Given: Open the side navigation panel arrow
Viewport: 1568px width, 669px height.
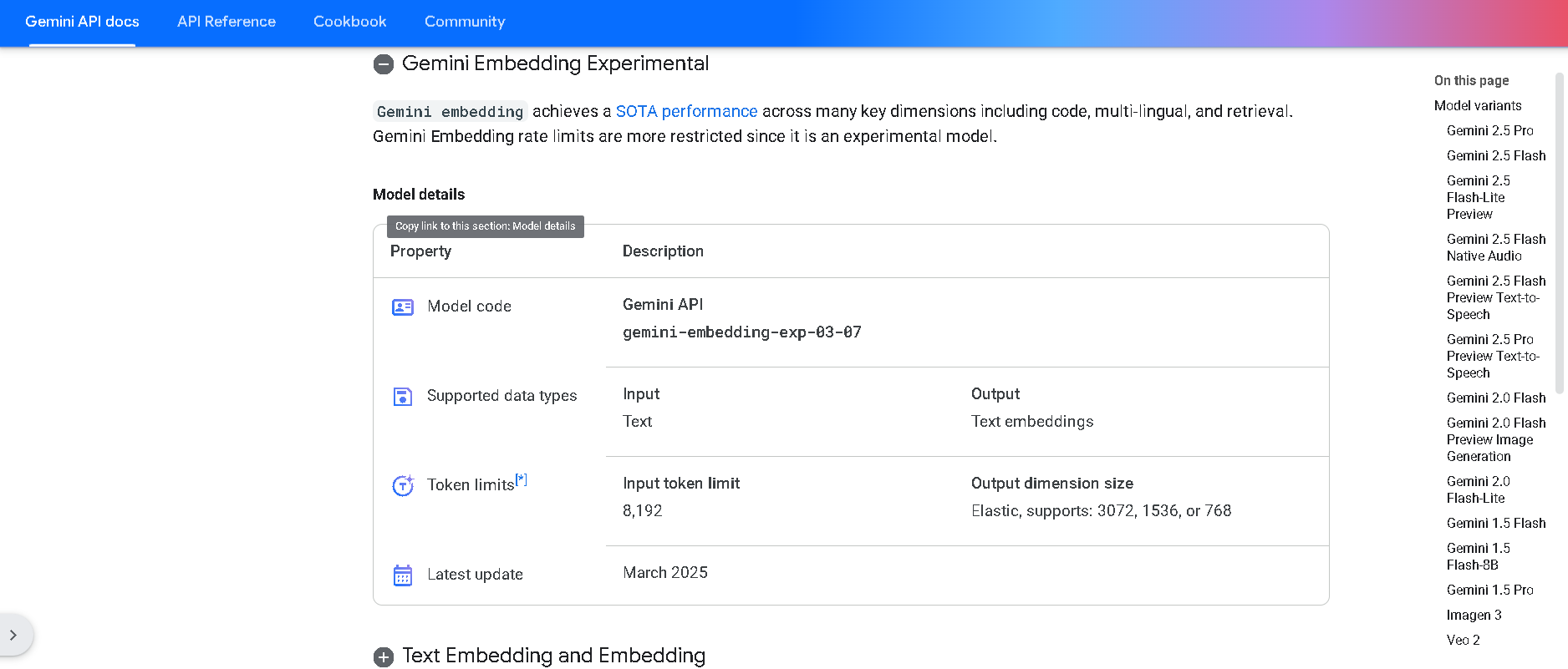Looking at the screenshot, I should 13,635.
